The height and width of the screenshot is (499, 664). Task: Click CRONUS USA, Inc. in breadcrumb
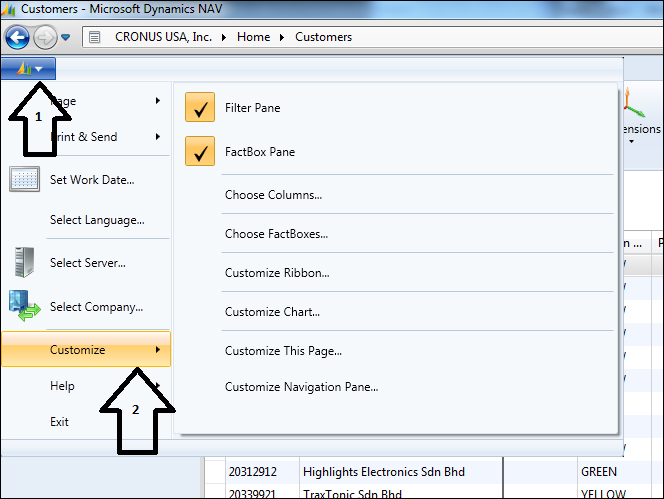tap(163, 37)
